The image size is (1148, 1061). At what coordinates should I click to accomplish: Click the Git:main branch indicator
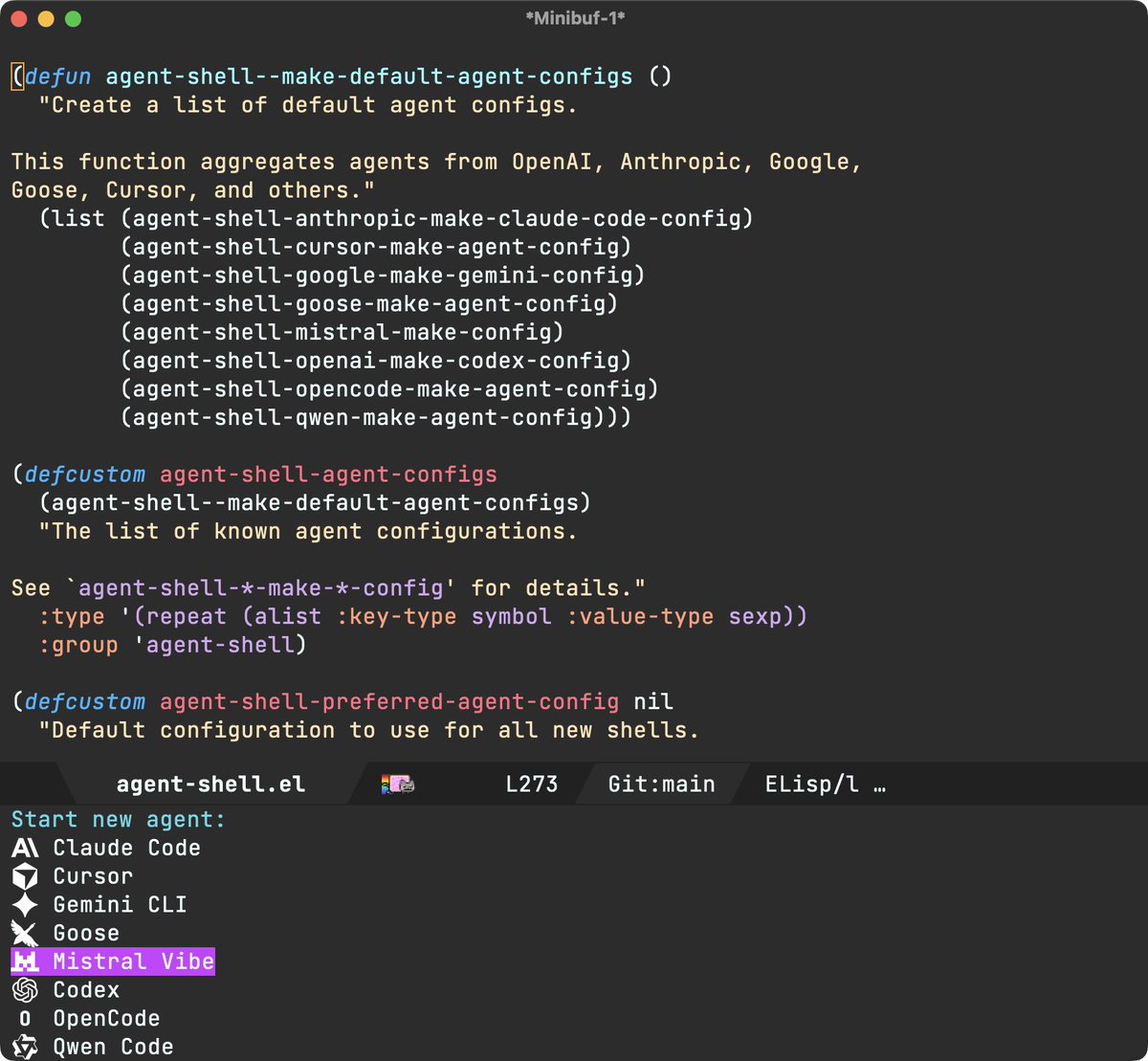[x=661, y=785]
